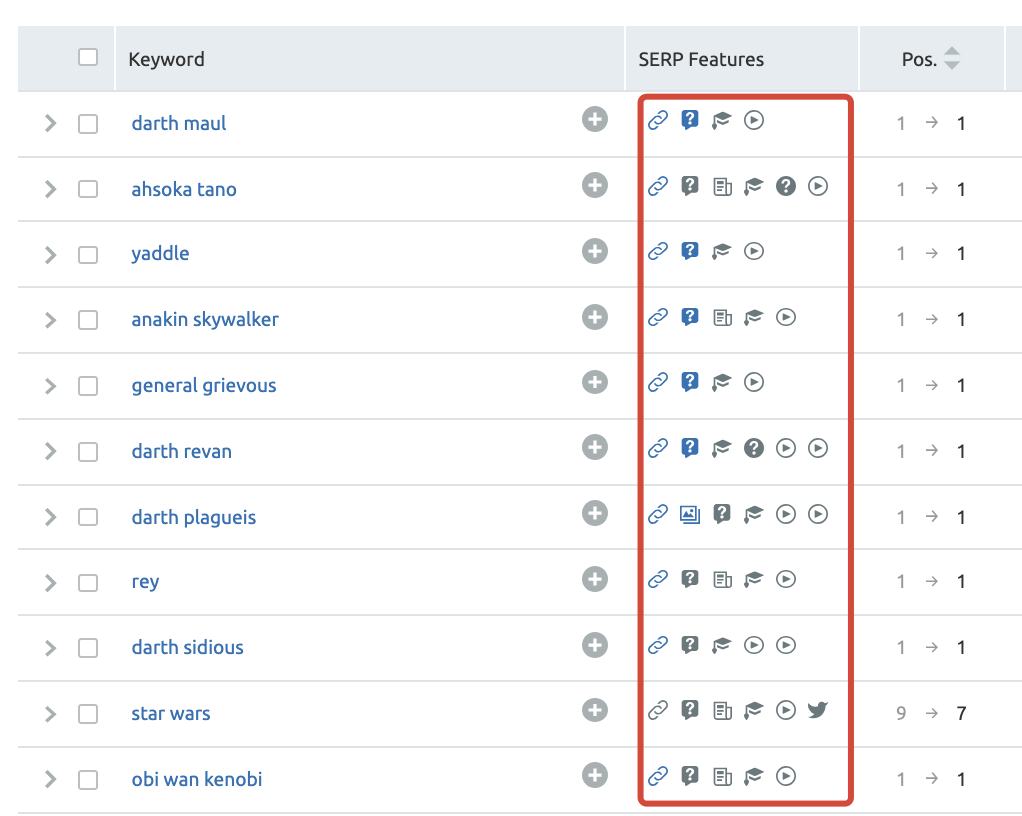The width and height of the screenshot is (1022, 816).
Task: Click the top stories news icon for ahsoka tano
Action: (x=722, y=187)
